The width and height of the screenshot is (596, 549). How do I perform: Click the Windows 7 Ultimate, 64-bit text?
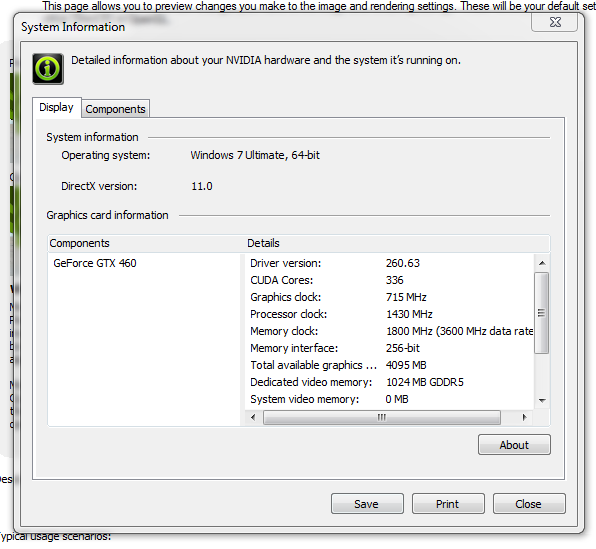(x=255, y=155)
